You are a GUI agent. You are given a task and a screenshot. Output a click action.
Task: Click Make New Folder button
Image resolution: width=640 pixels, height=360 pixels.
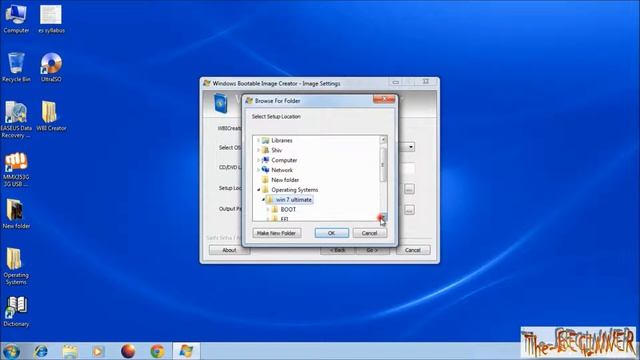277,233
